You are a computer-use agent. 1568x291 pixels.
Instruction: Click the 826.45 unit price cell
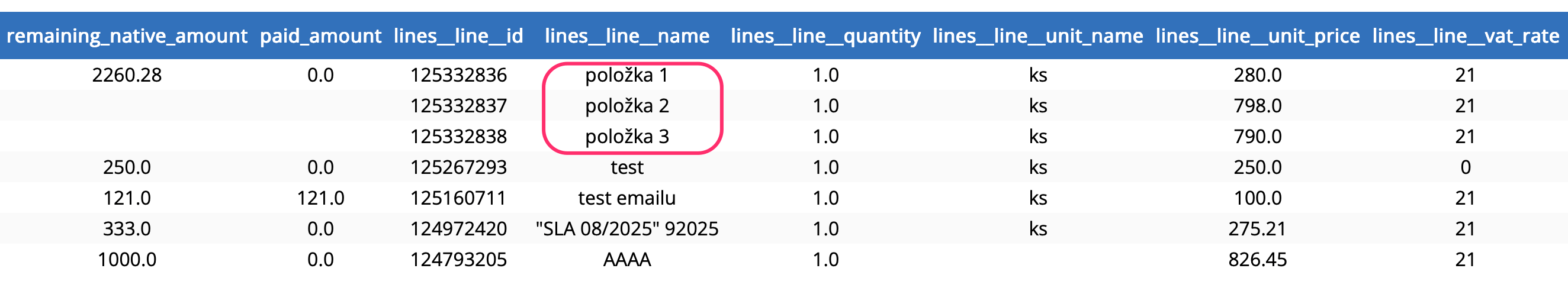click(1258, 260)
